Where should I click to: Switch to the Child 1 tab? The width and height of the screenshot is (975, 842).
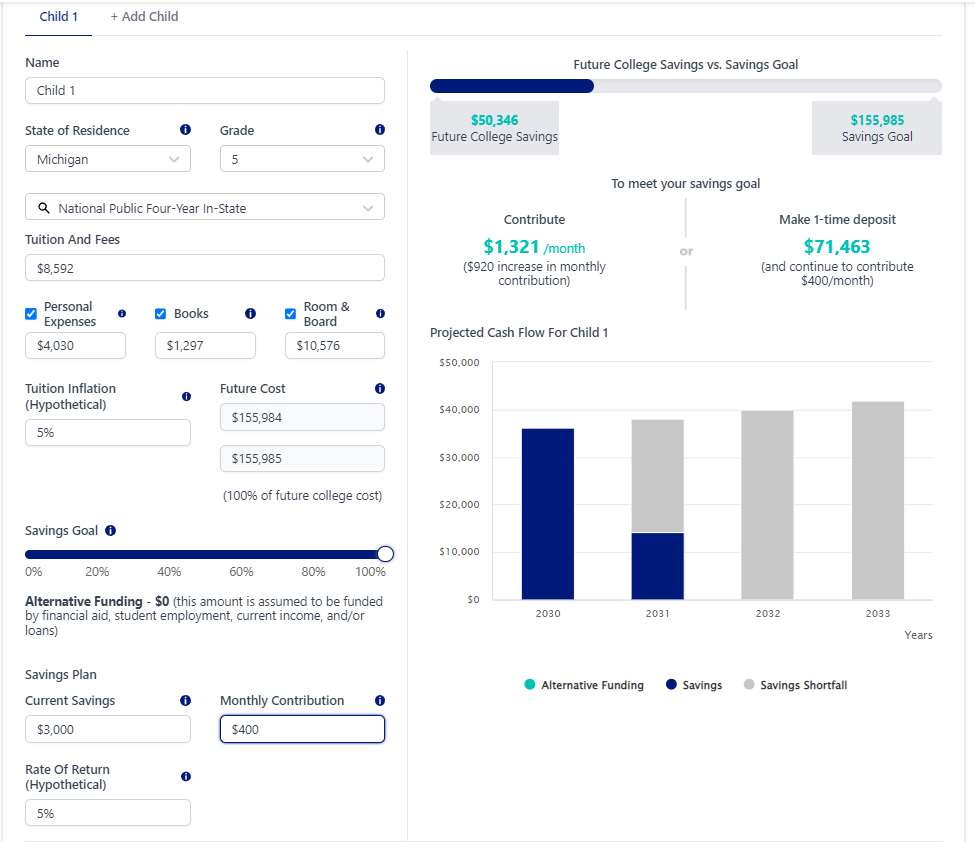click(x=58, y=17)
